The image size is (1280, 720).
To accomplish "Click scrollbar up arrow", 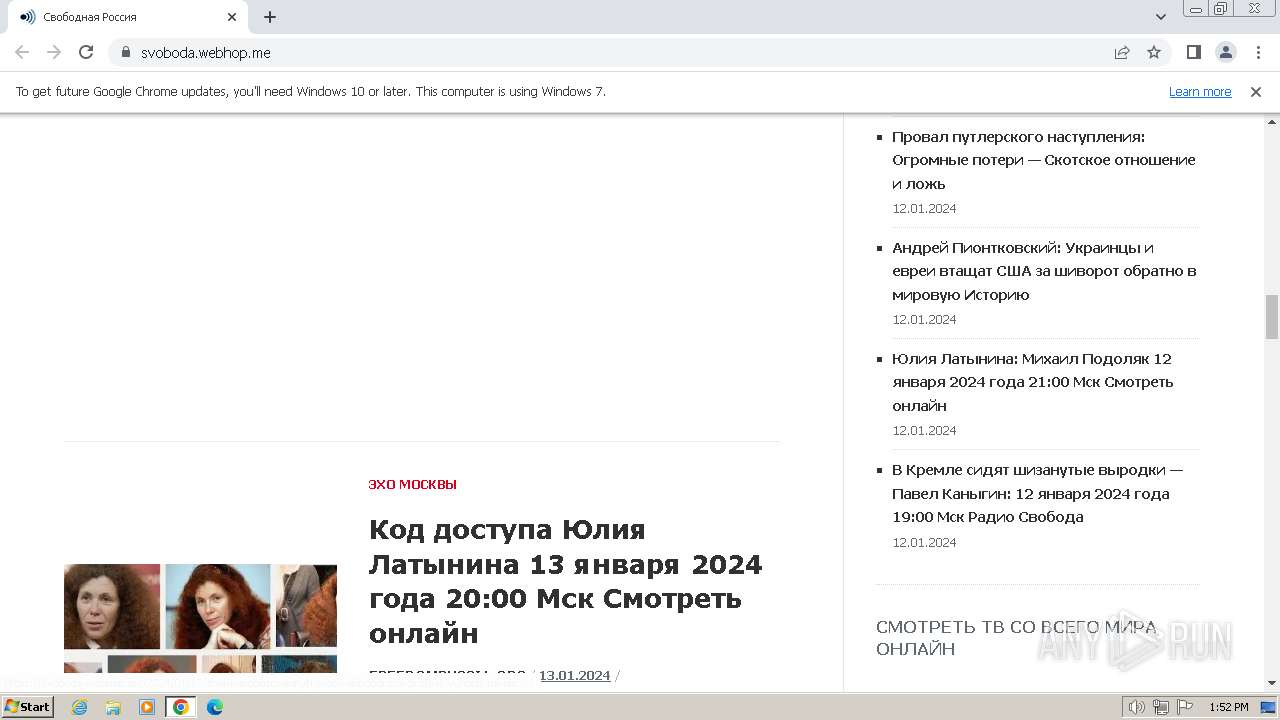I will pyautogui.click(x=1272, y=121).
